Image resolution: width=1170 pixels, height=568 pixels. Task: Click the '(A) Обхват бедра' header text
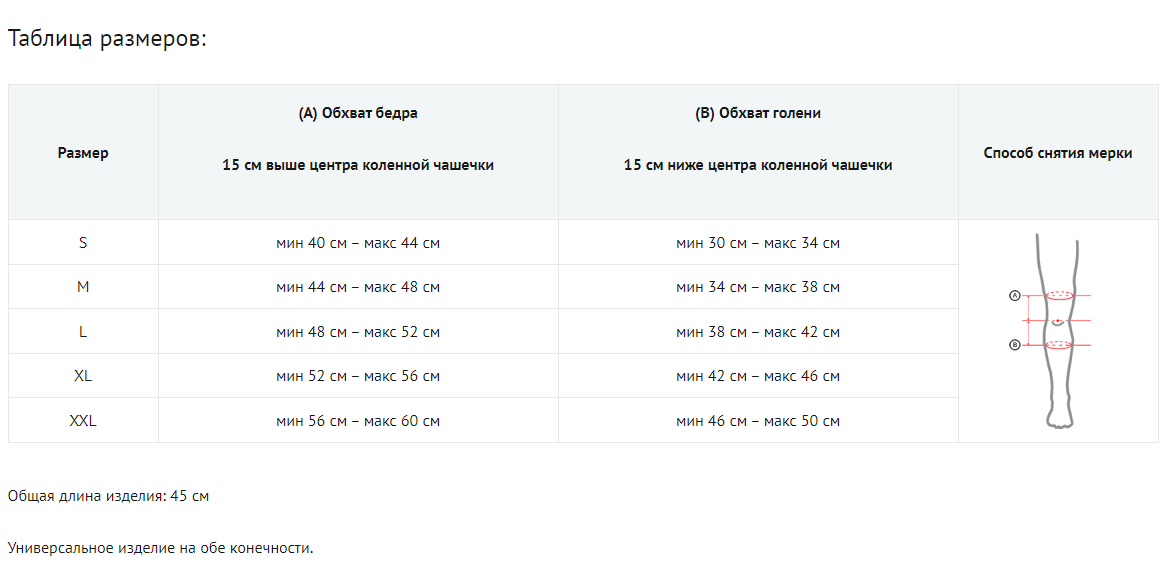coord(358,113)
